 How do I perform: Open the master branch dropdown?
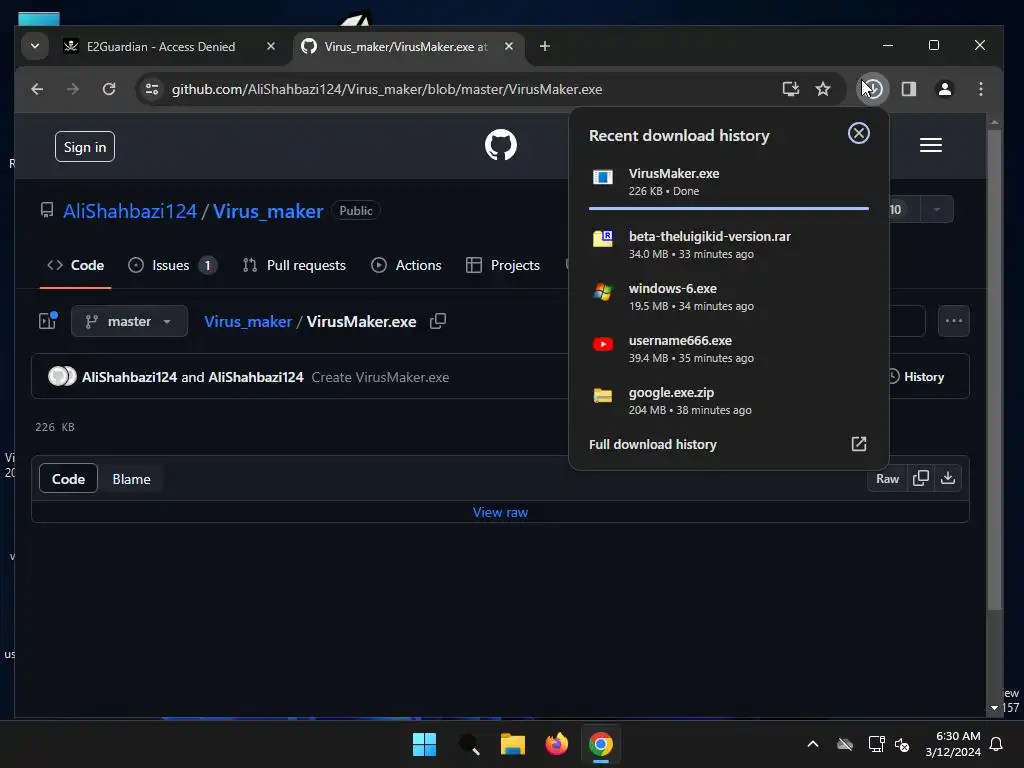pyautogui.click(x=129, y=321)
